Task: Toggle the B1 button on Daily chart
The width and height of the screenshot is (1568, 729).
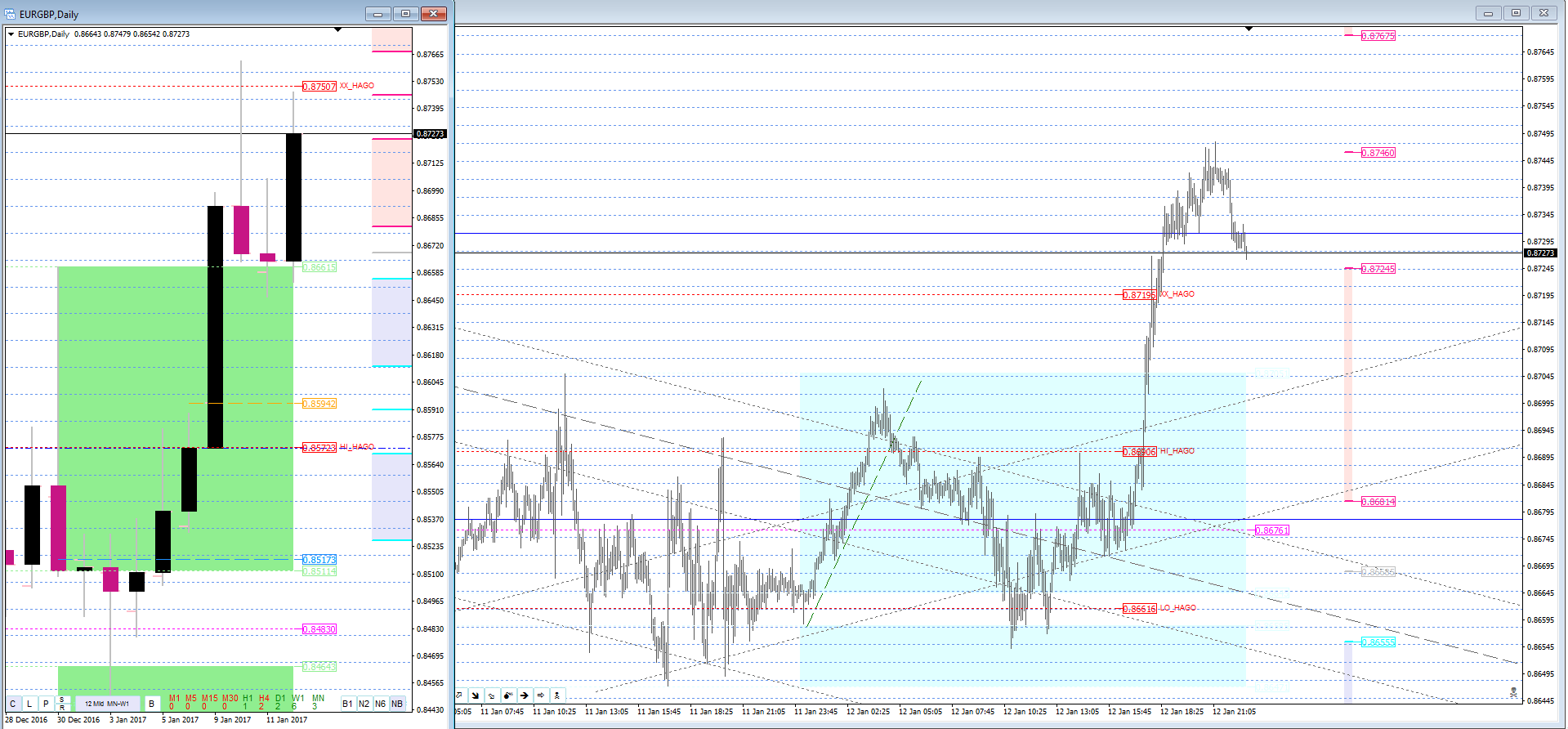Action: coord(347,704)
